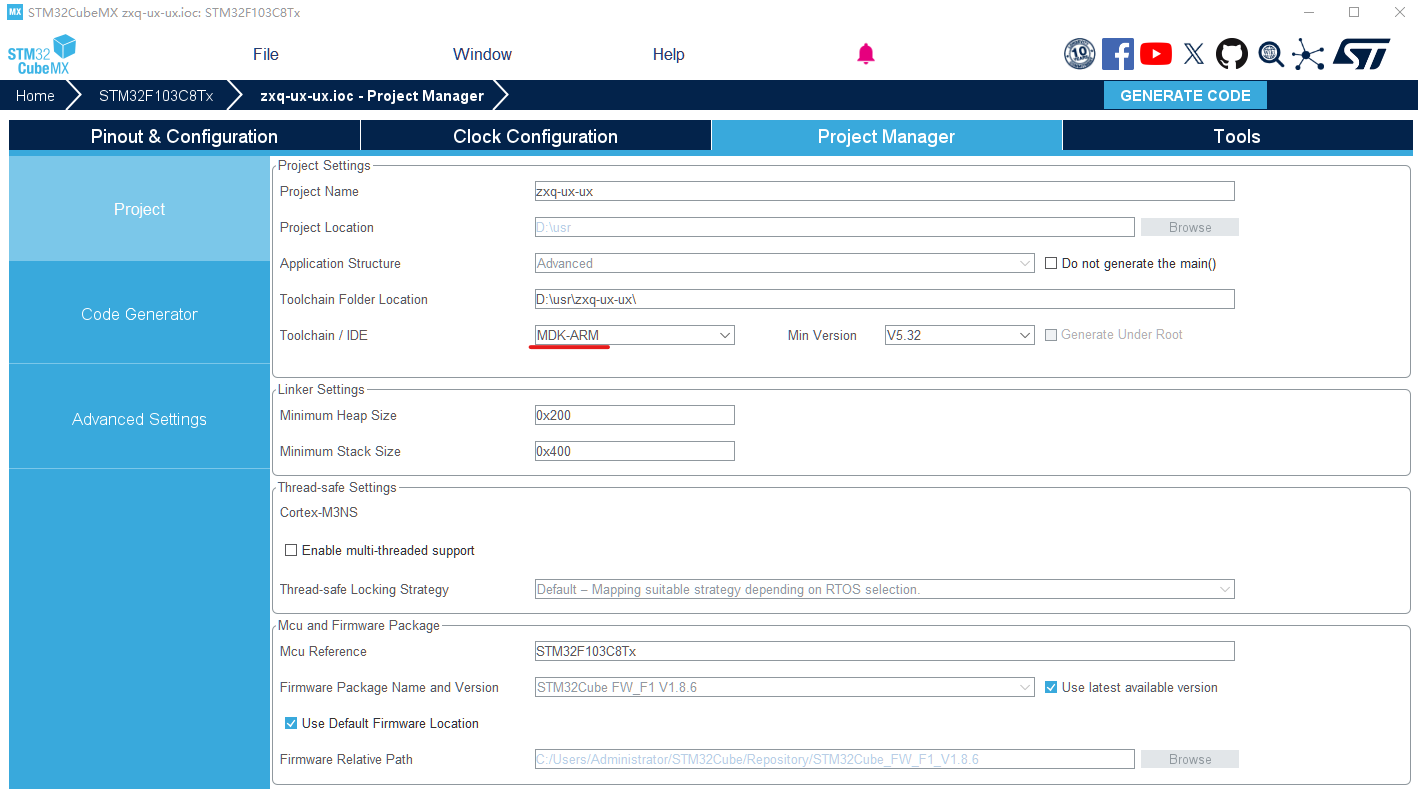Open the YouTube icon link
The width and height of the screenshot is (1418, 798).
click(x=1156, y=54)
